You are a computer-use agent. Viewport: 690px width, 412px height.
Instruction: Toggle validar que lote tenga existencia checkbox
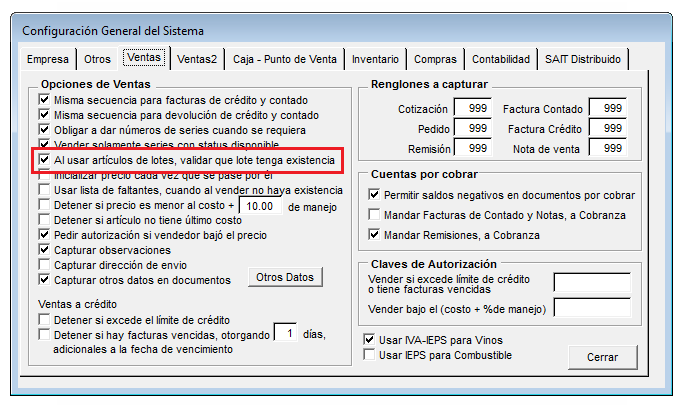pyautogui.click(x=44, y=160)
